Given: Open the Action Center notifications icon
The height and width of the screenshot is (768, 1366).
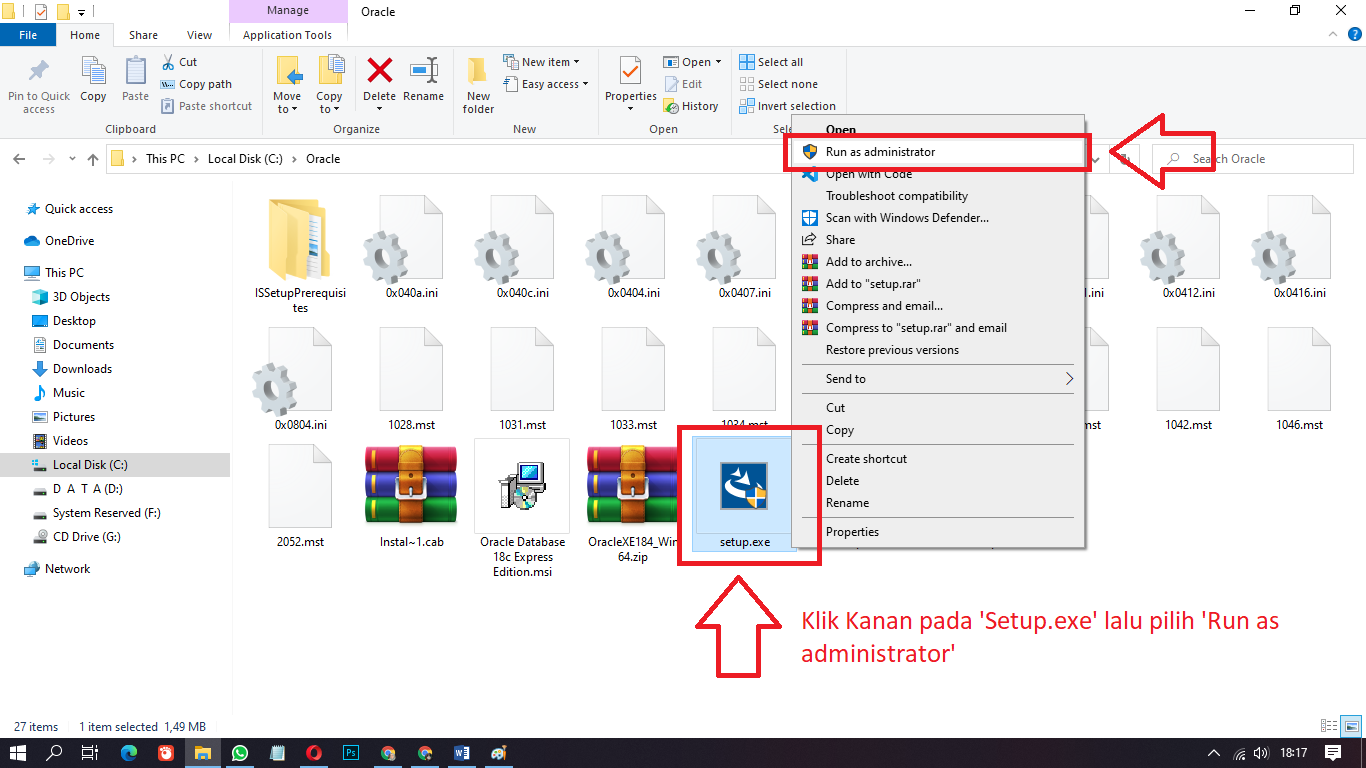Looking at the screenshot, I should tap(1333, 753).
